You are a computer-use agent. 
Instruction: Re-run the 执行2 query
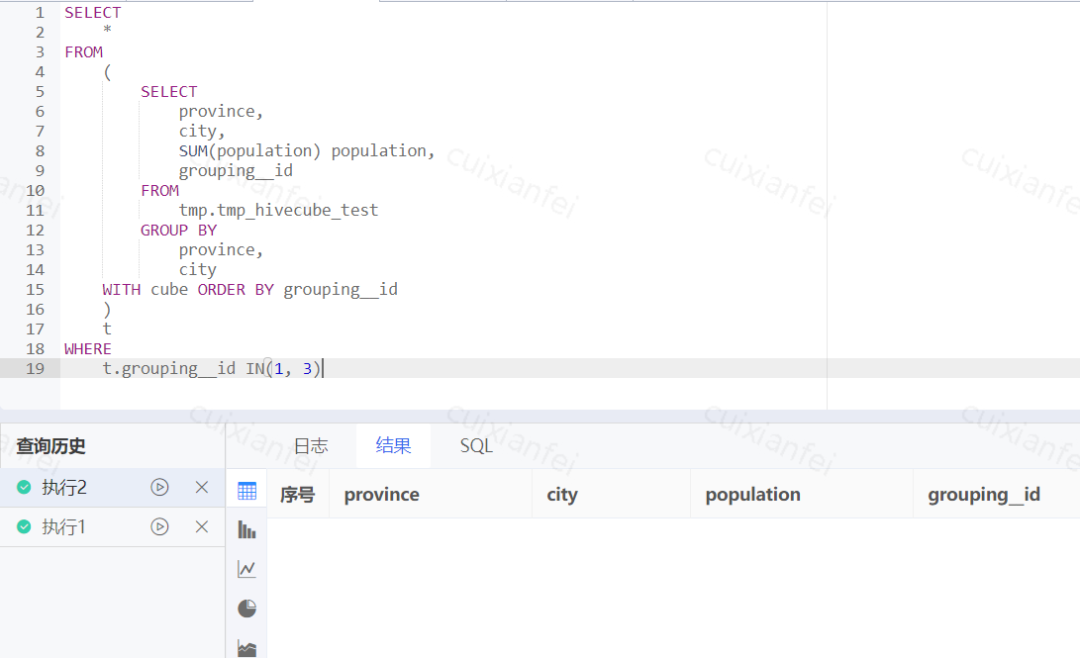click(x=159, y=487)
